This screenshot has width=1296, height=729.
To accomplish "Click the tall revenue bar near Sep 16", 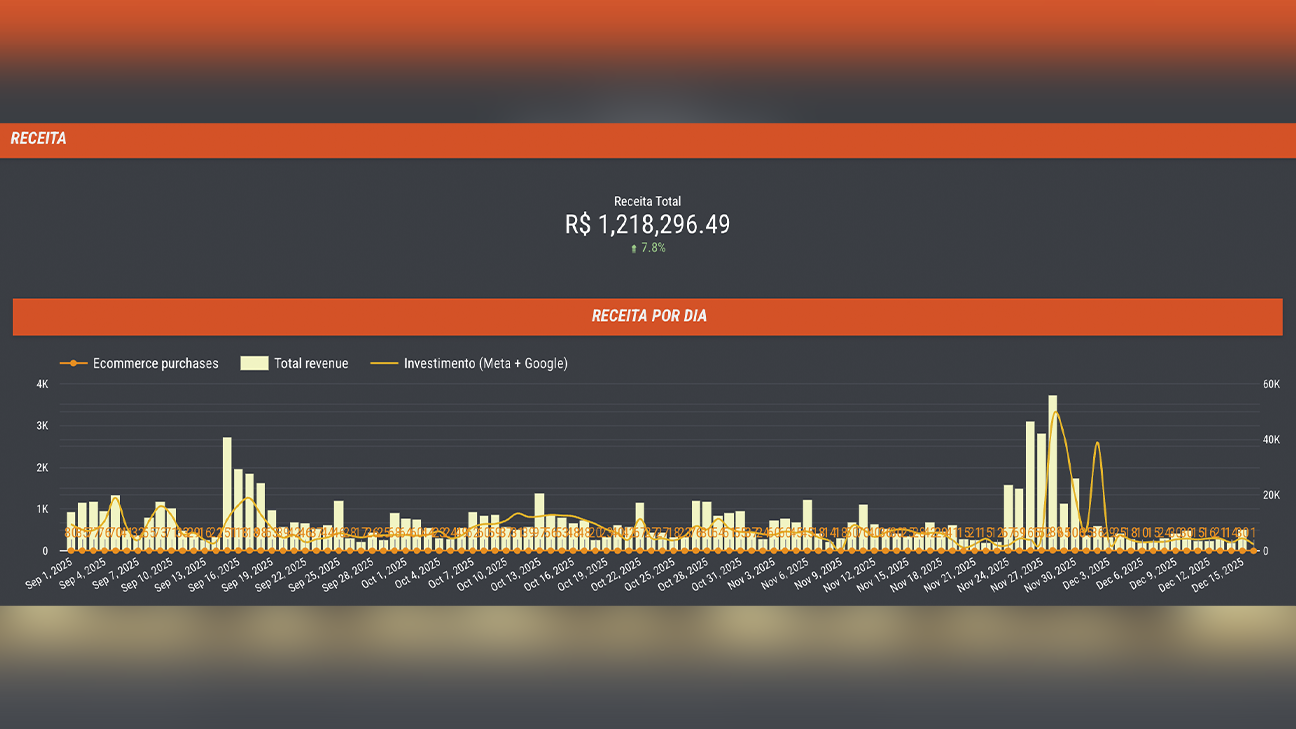I will tap(227, 492).
